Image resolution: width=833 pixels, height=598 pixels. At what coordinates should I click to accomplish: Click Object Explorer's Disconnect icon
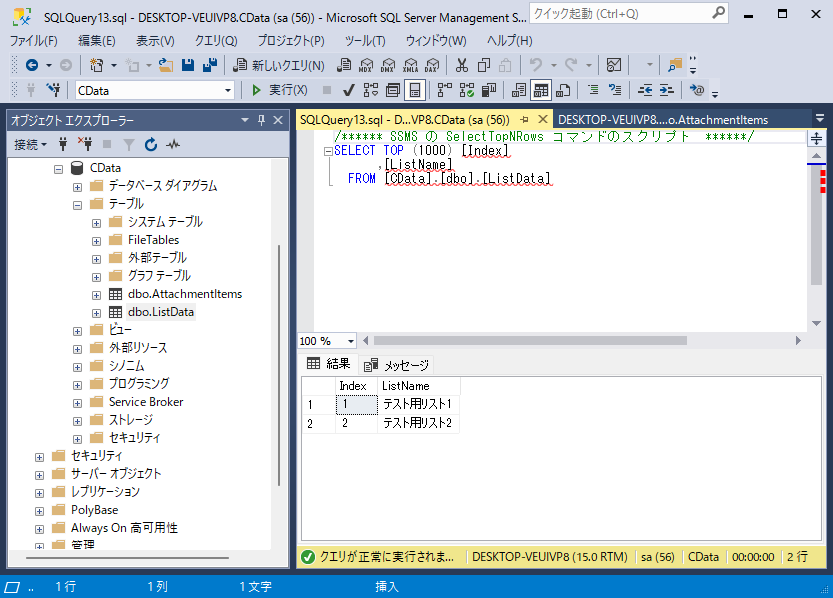tap(85, 144)
